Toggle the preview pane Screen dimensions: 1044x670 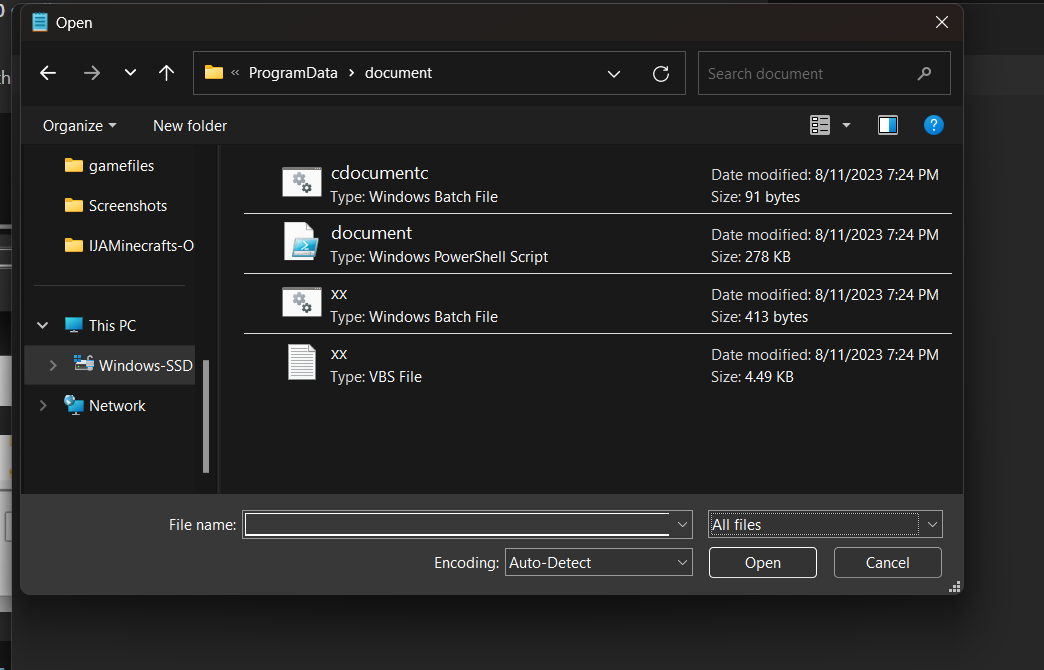click(888, 125)
